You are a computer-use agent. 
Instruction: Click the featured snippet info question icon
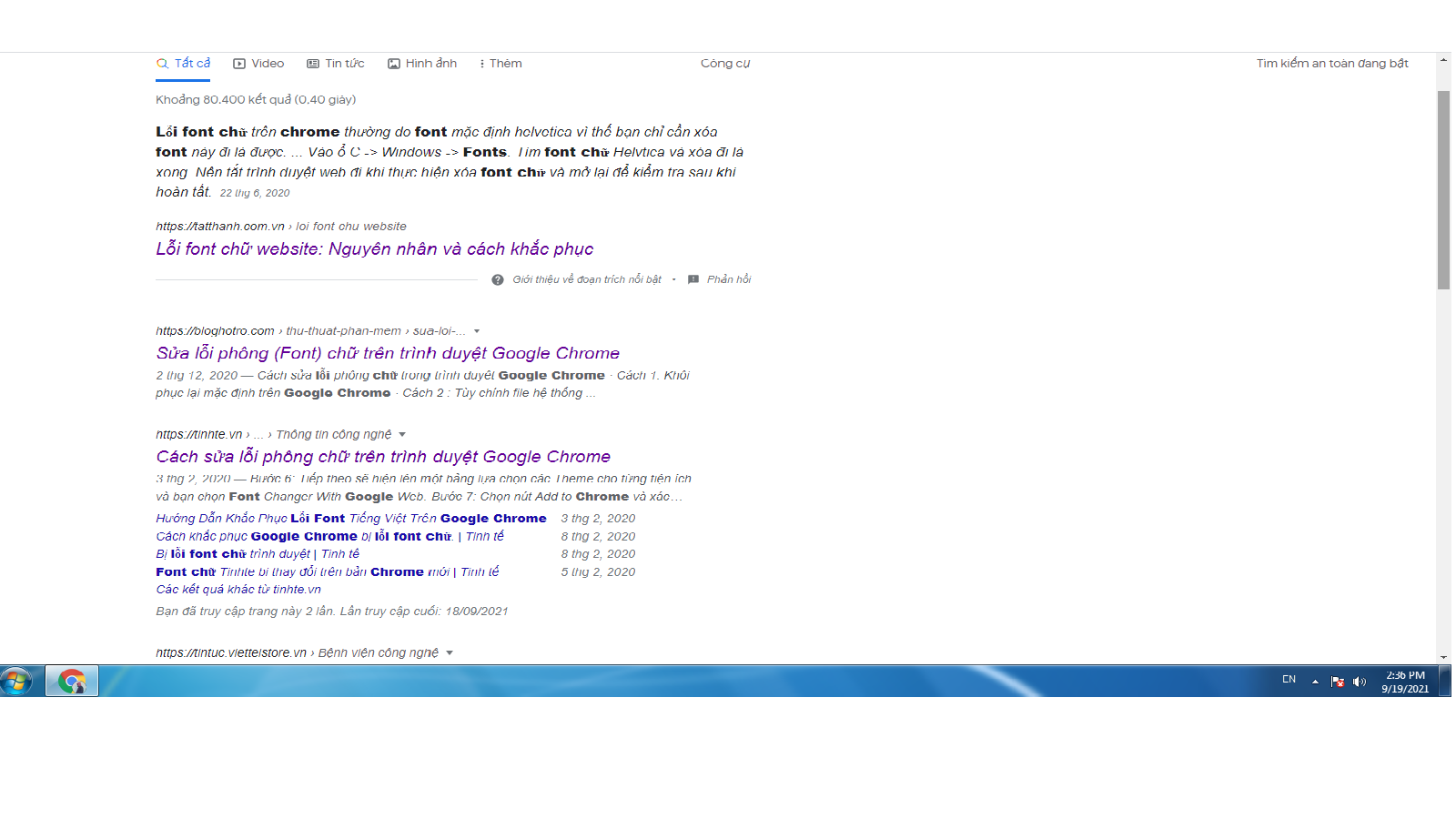tap(498, 279)
